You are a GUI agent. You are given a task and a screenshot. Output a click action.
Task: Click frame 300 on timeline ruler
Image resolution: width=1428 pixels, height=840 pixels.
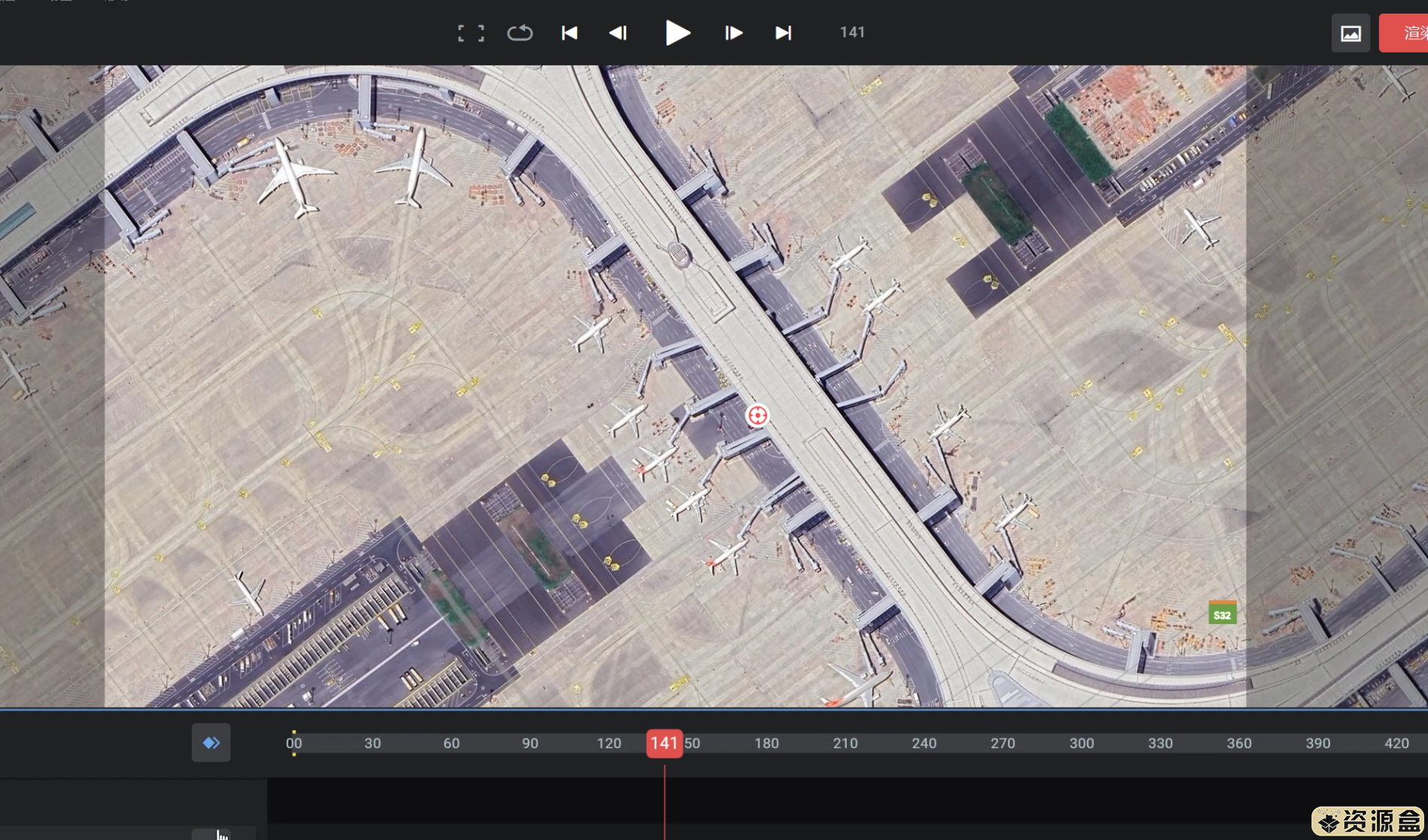coord(1081,743)
